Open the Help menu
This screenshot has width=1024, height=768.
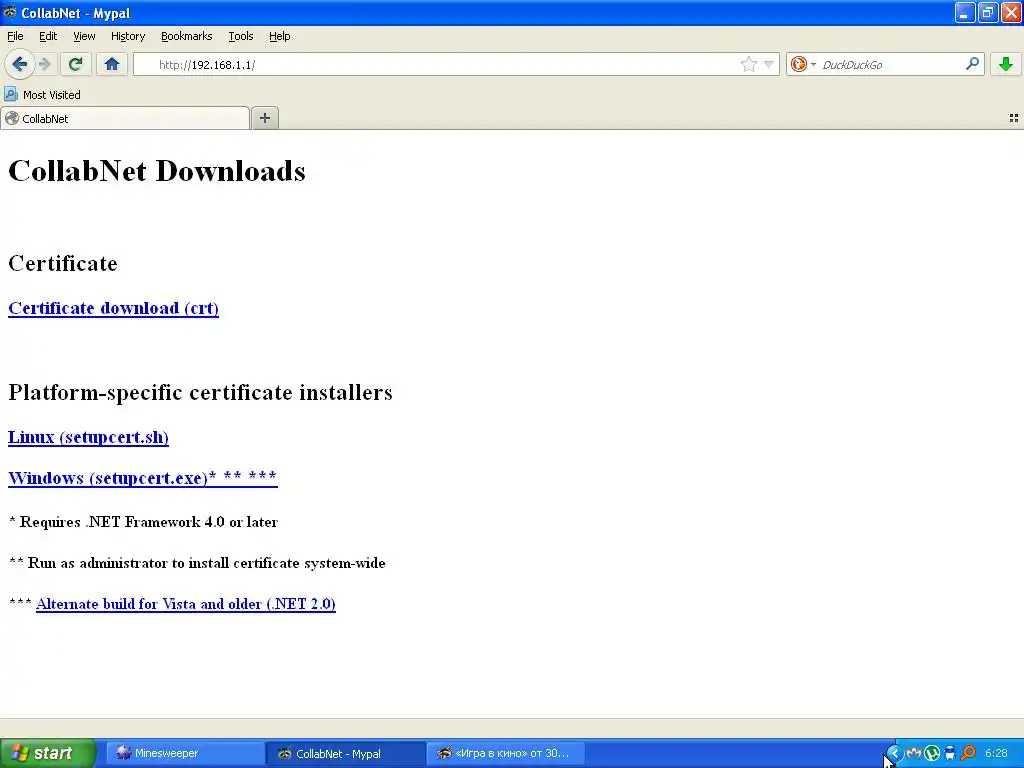[280, 36]
